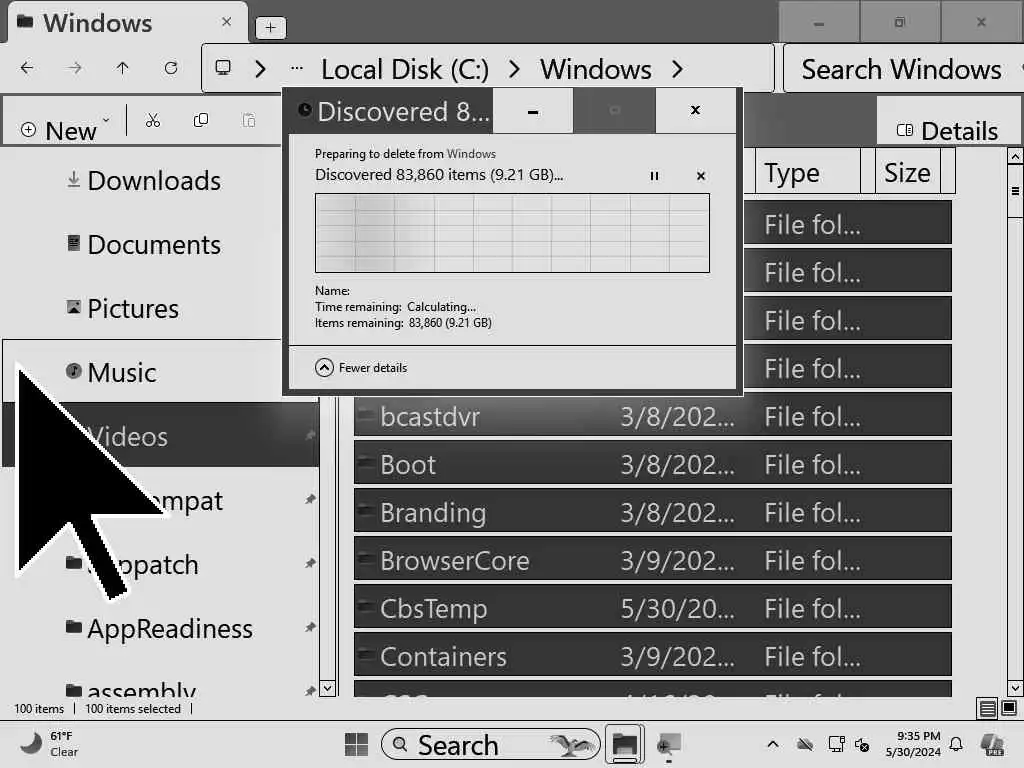Open File Explorer from the taskbar
Screen dimensions: 1024x768
coord(624,744)
